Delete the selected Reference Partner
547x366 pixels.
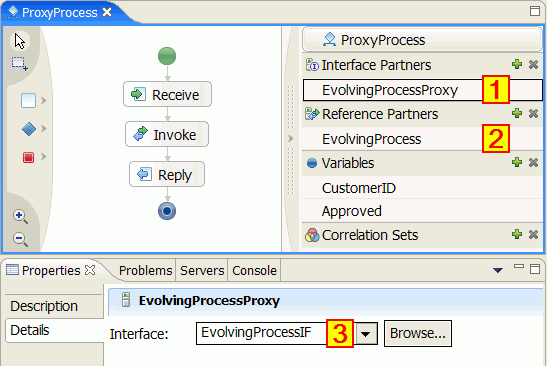533,113
